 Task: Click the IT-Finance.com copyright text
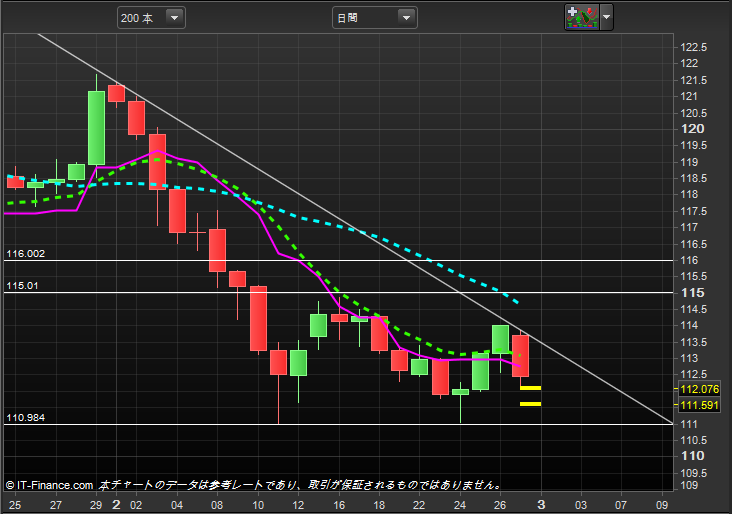pyautogui.click(x=49, y=486)
